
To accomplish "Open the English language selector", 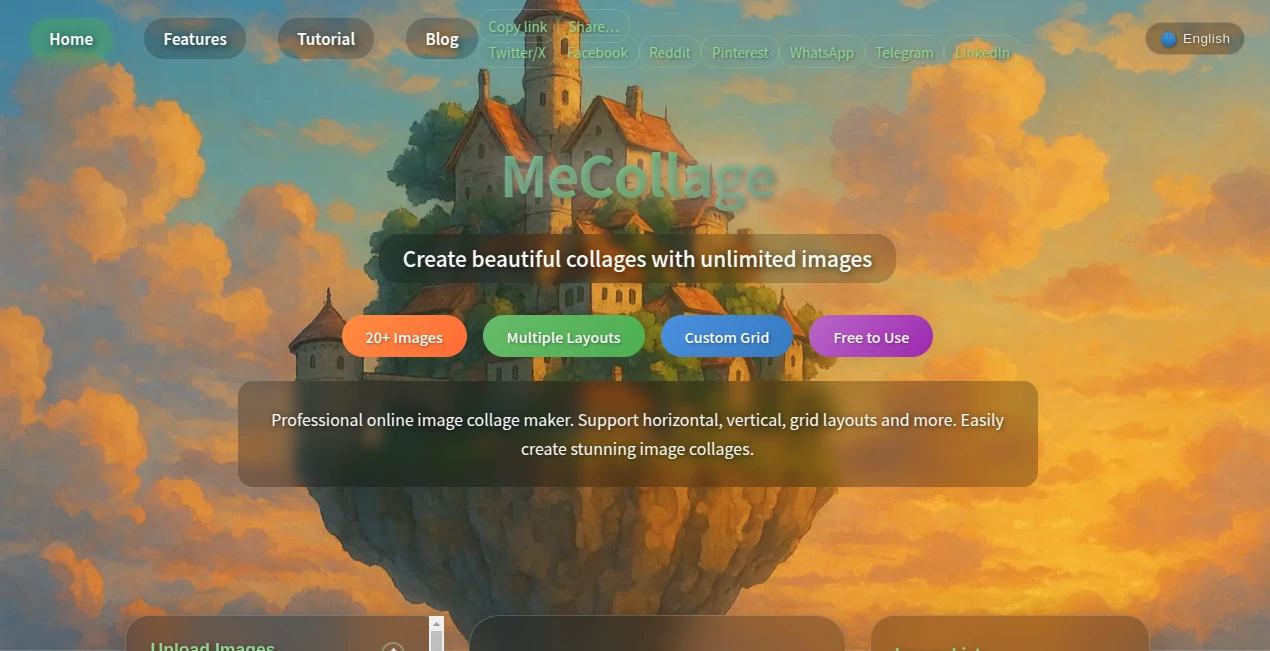I will pyautogui.click(x=1195, y=38).
